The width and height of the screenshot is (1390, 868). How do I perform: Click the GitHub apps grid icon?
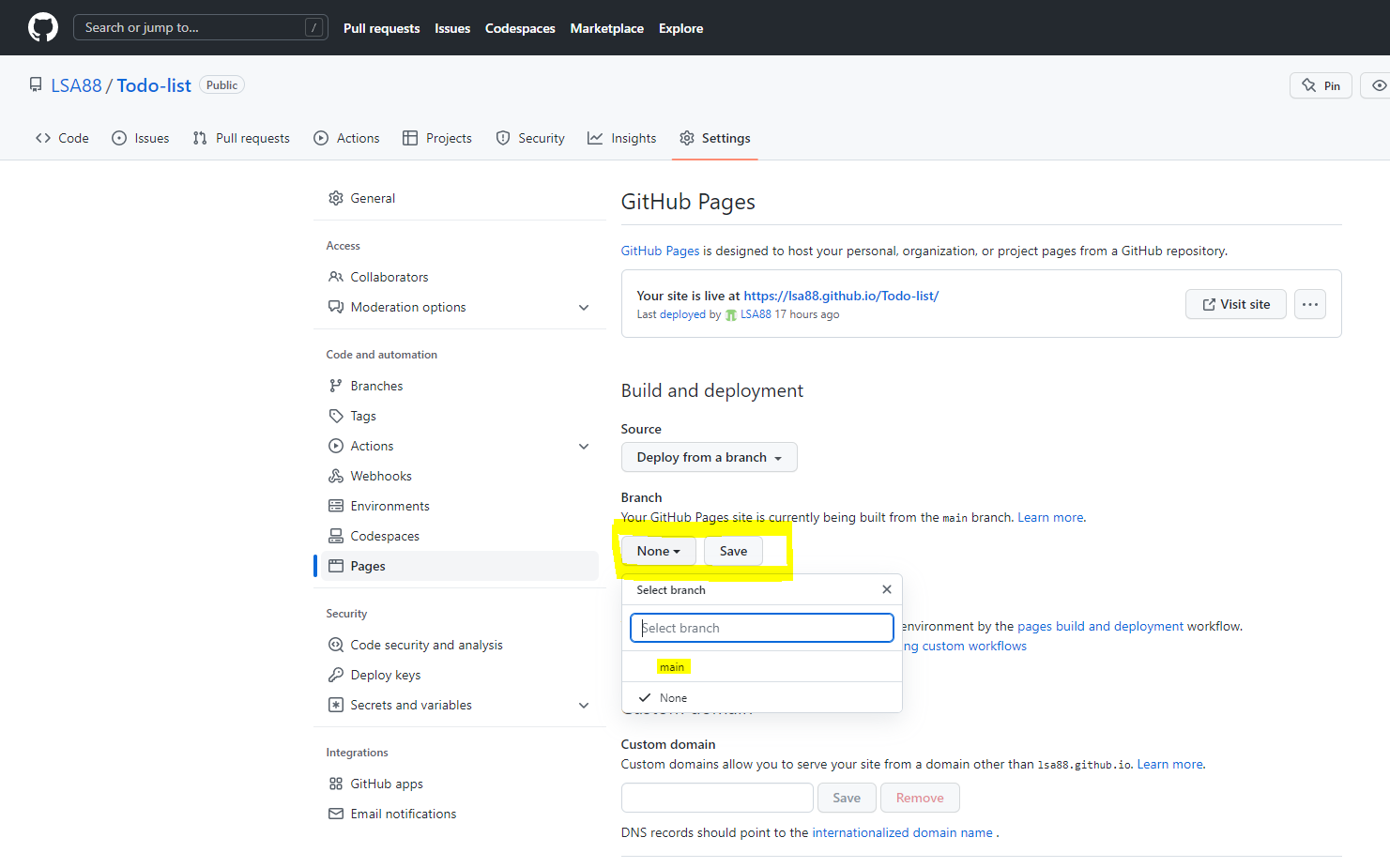pyautogui.click(x=336, y=784)
